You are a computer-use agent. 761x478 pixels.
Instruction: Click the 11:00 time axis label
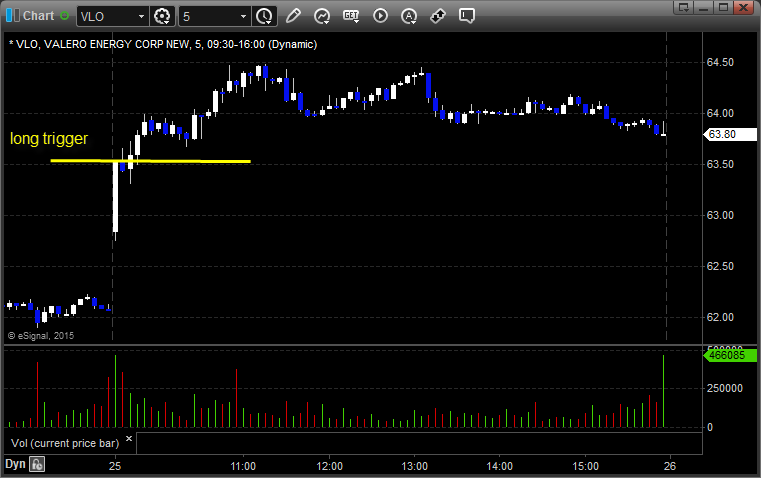[x=243, y=466]
